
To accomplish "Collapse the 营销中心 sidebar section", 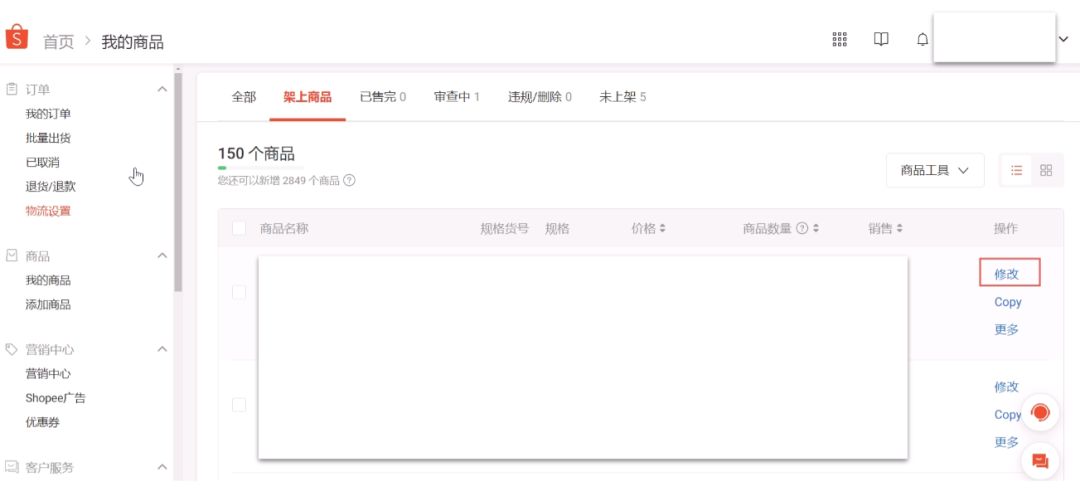I will point(163,349).
